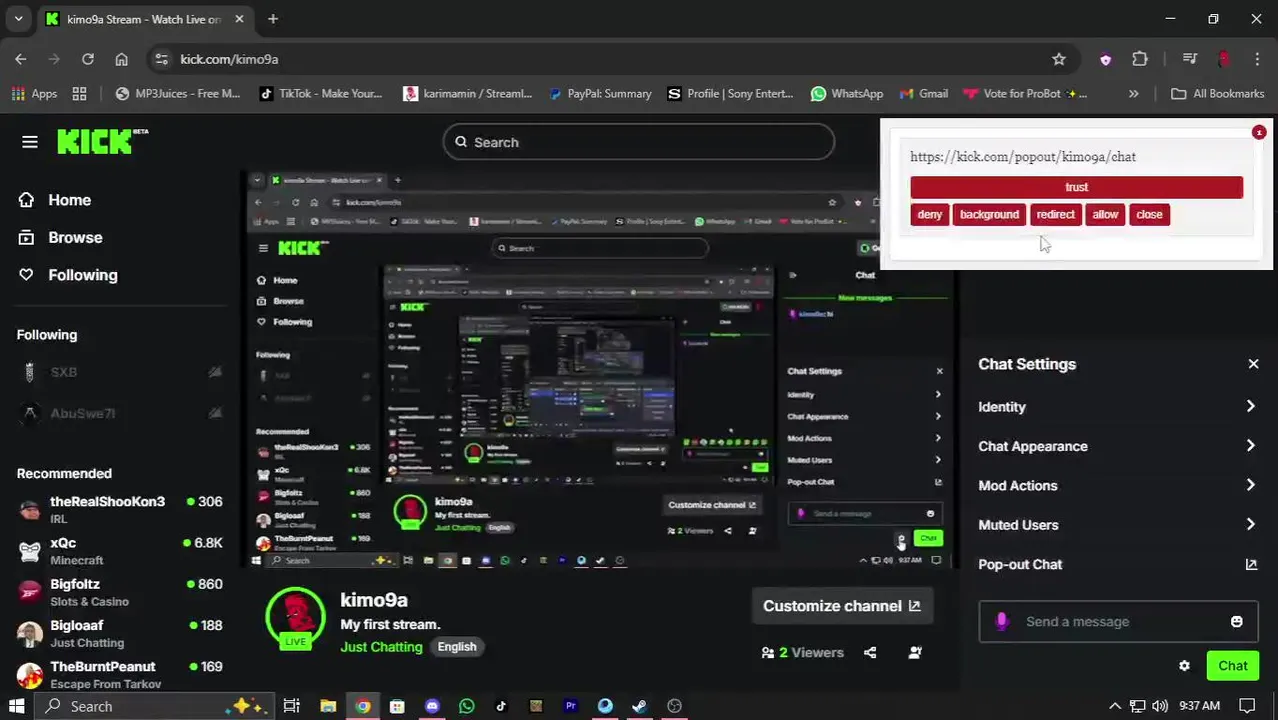Open SXB followed channel
1278x720 pixels.
(120, 372)
